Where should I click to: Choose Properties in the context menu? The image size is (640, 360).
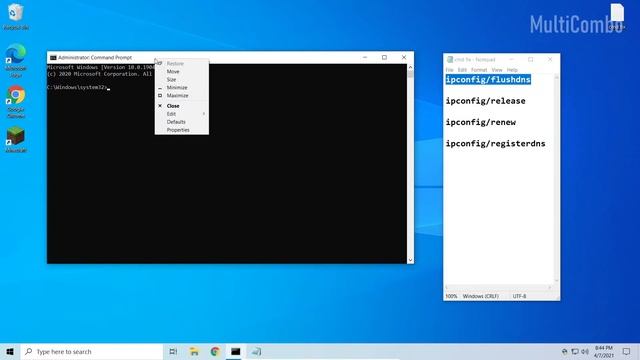182,130
